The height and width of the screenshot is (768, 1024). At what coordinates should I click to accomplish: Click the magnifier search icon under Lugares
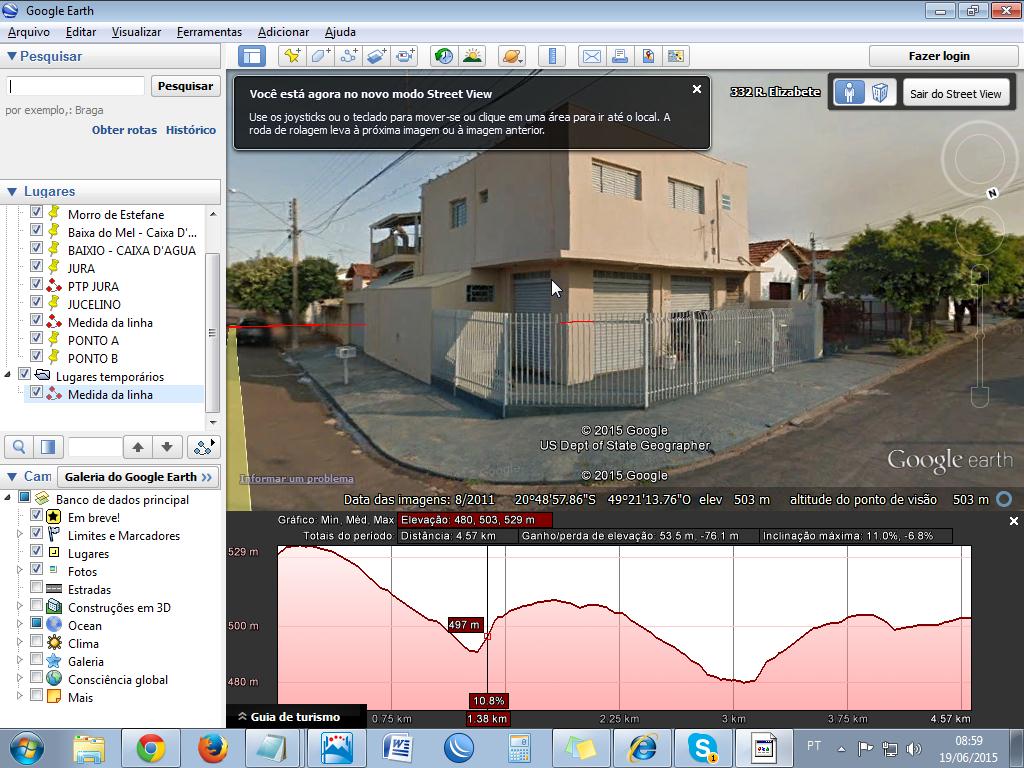19,447
